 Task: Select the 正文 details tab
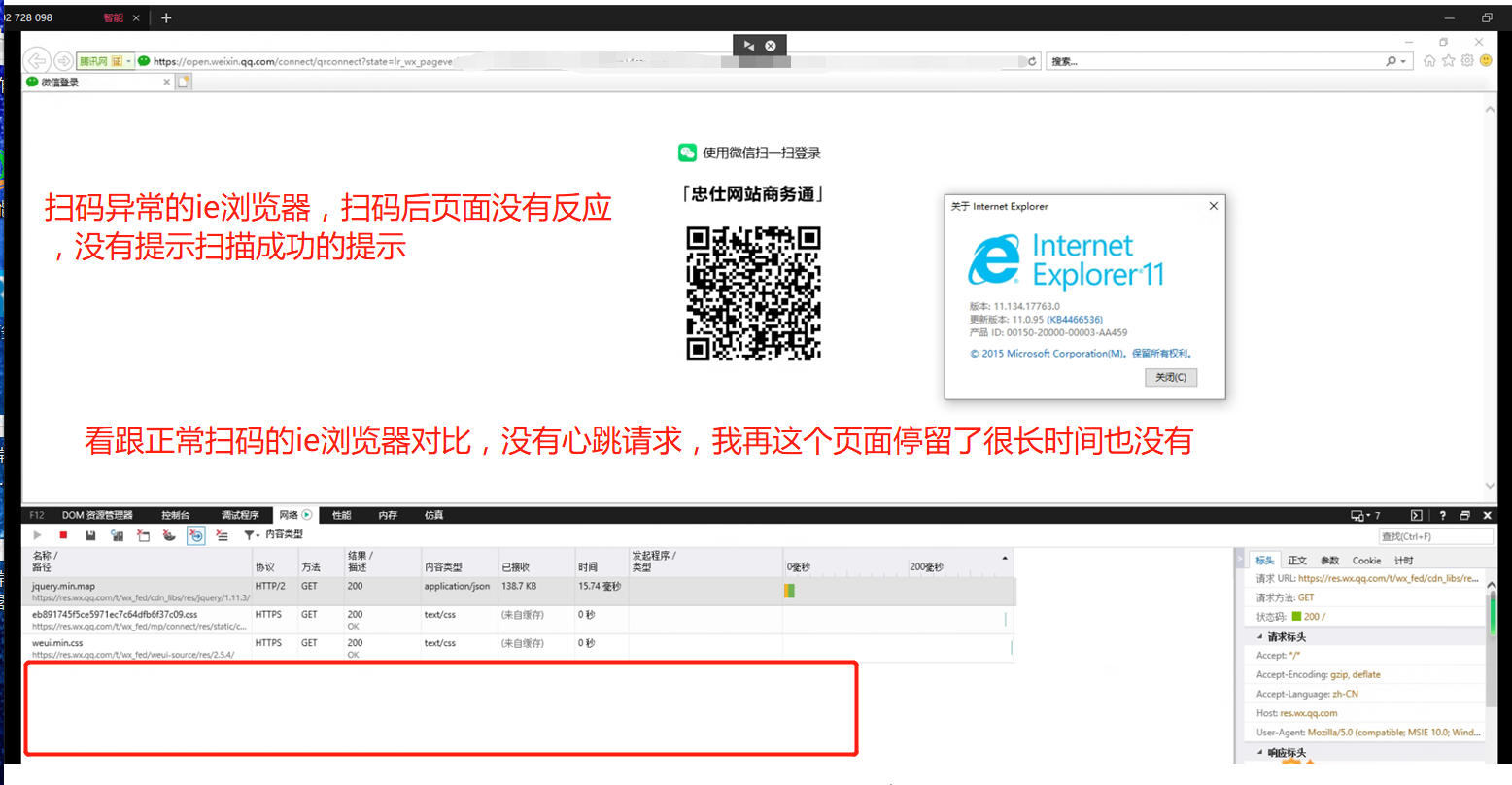click(x=1297, y=561)
